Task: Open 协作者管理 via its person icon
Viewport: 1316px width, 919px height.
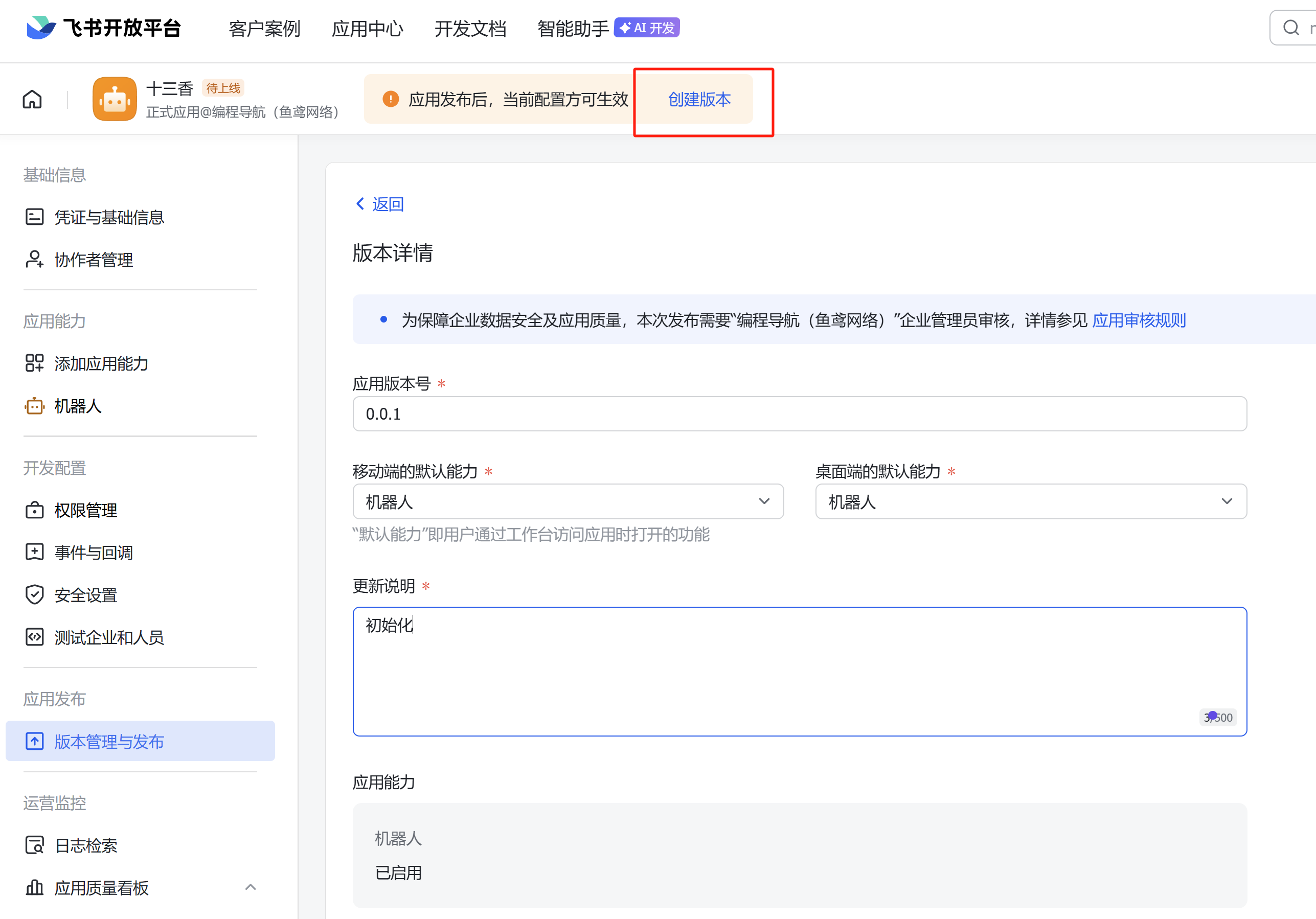Action: click(34, 260)
